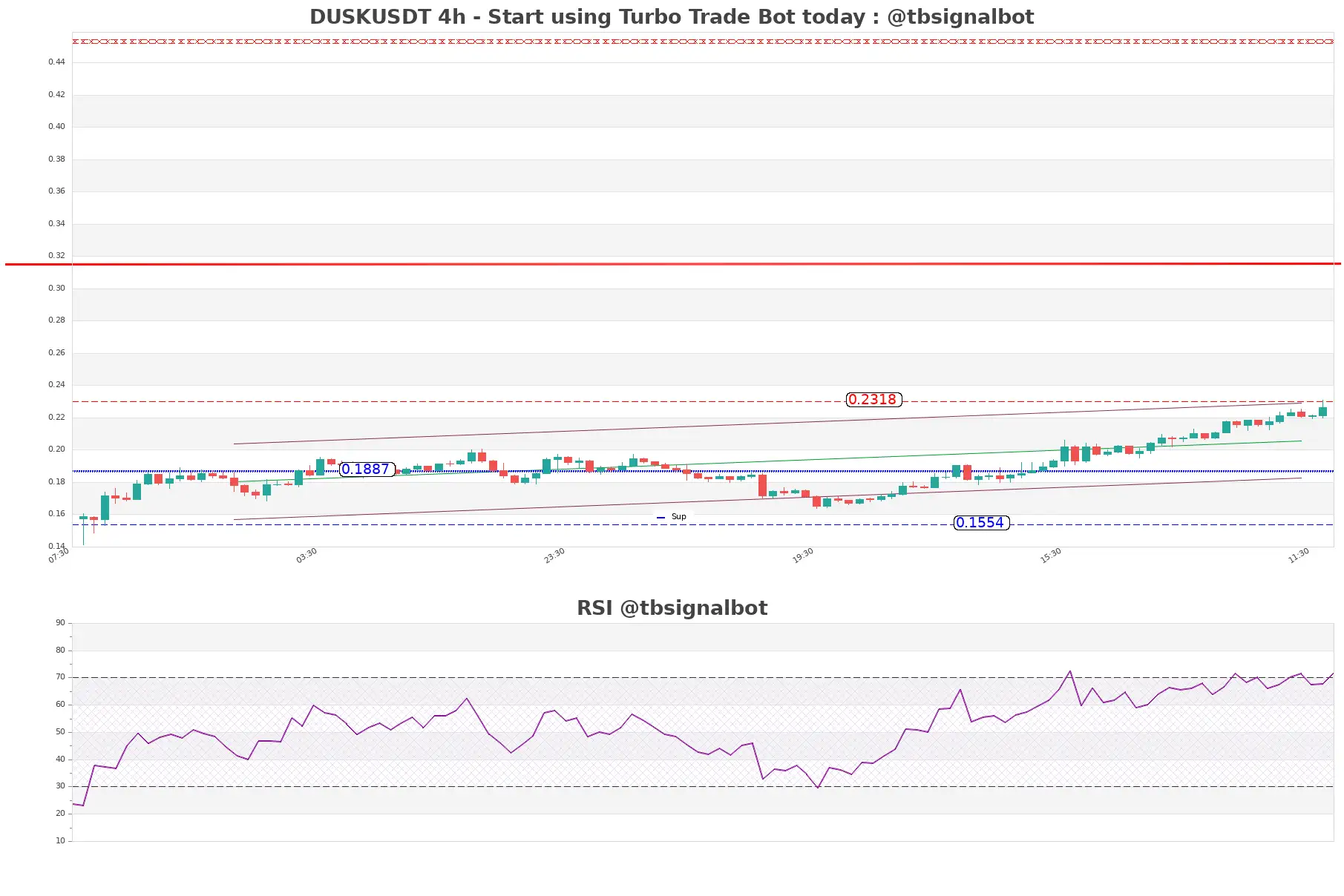Image resolution: width=1344 pixels, height=896 pixels.
Task: Click the RSI 50 axis label
Action: 60,732
